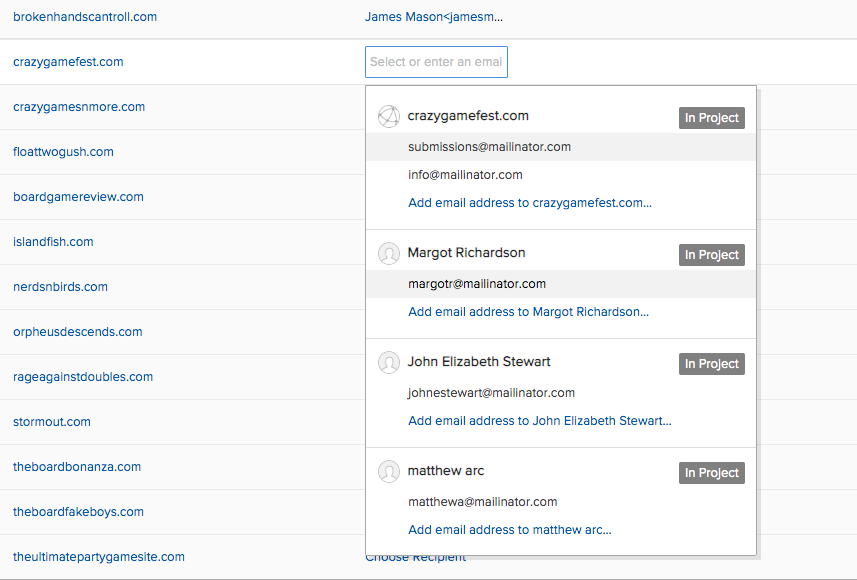Select submissions@mailinator.com from the list
The image size is (857, 580).
pyautogui.click(x=489, y=147)
